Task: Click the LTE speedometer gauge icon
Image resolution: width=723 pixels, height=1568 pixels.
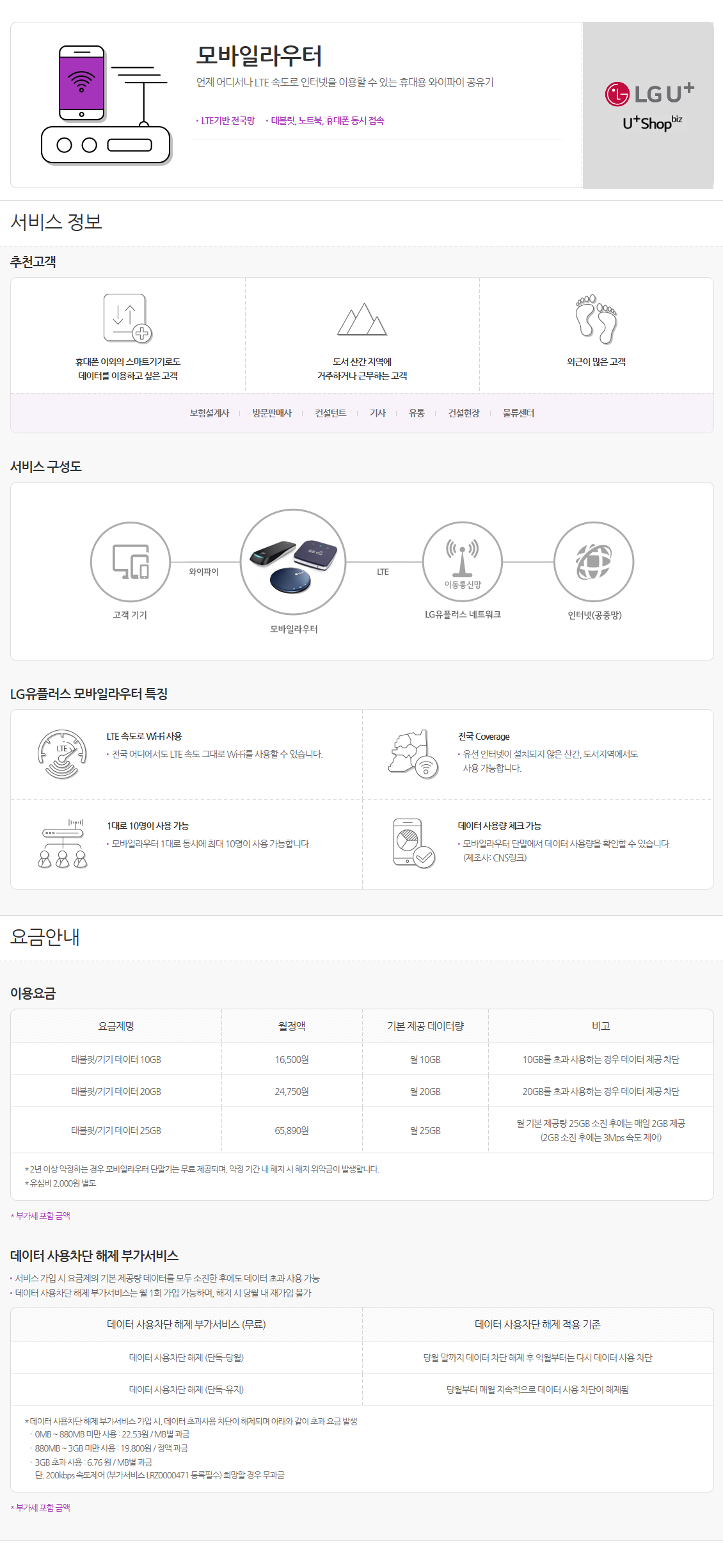Action: (x=62, y=754)
